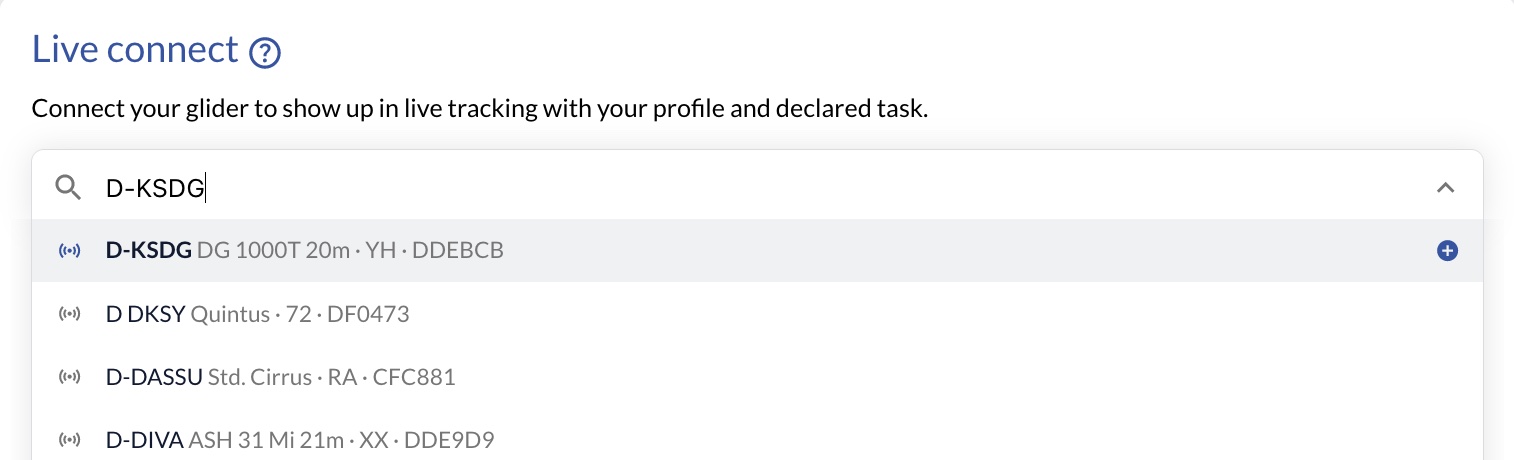Add D-KSDG with the plus icon

[1446, 251]
